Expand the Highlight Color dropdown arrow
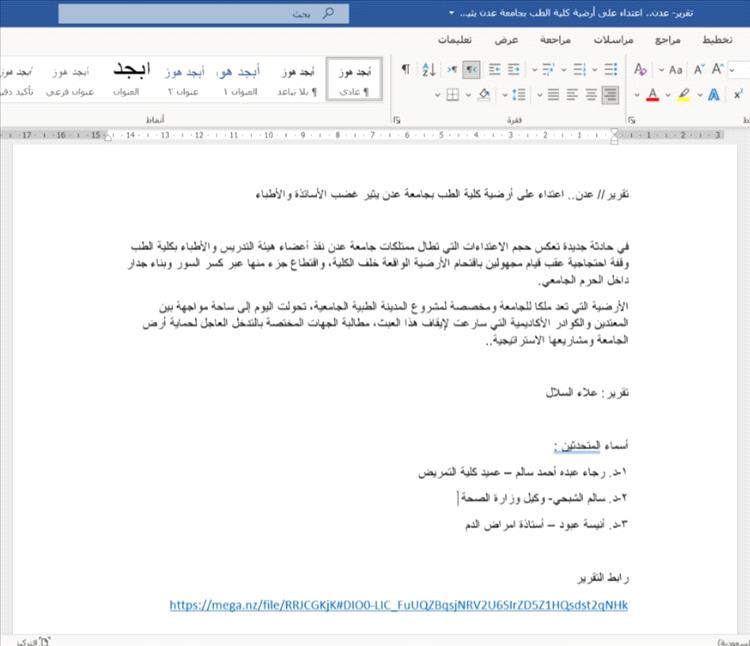 (668, 95)
